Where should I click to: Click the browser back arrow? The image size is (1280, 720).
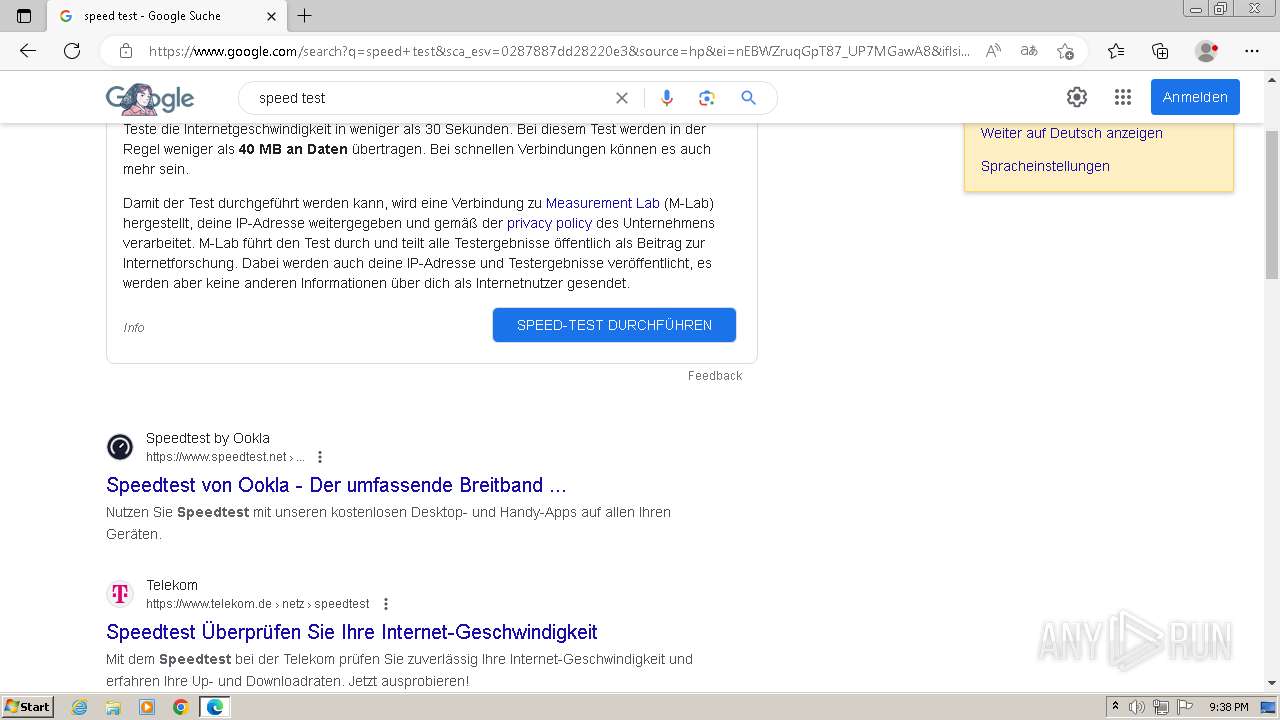coord(28,51)
